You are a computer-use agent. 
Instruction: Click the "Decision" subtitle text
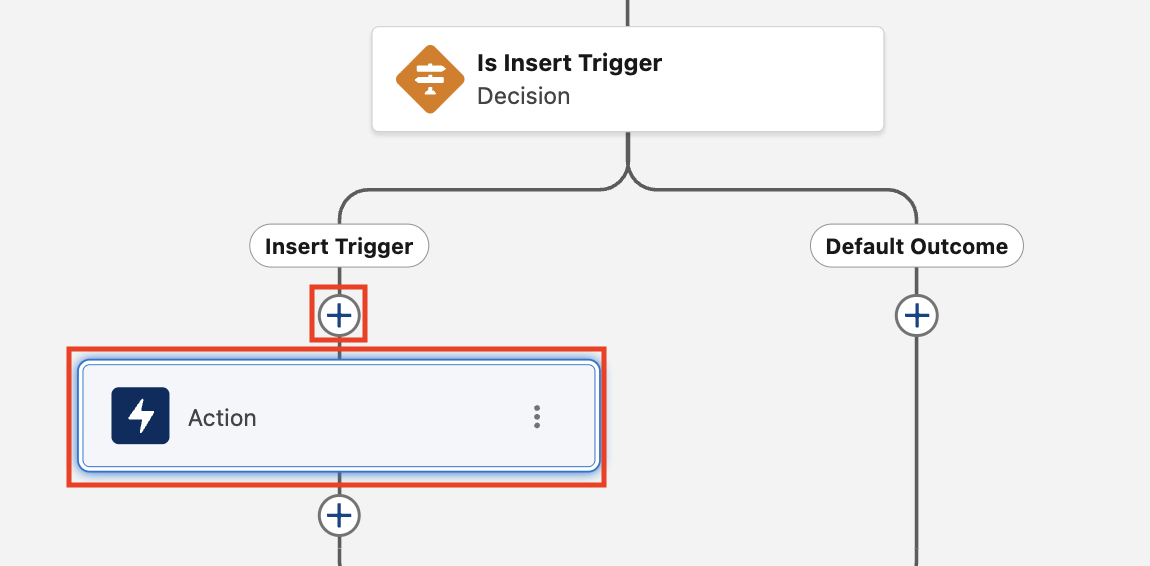523,96
